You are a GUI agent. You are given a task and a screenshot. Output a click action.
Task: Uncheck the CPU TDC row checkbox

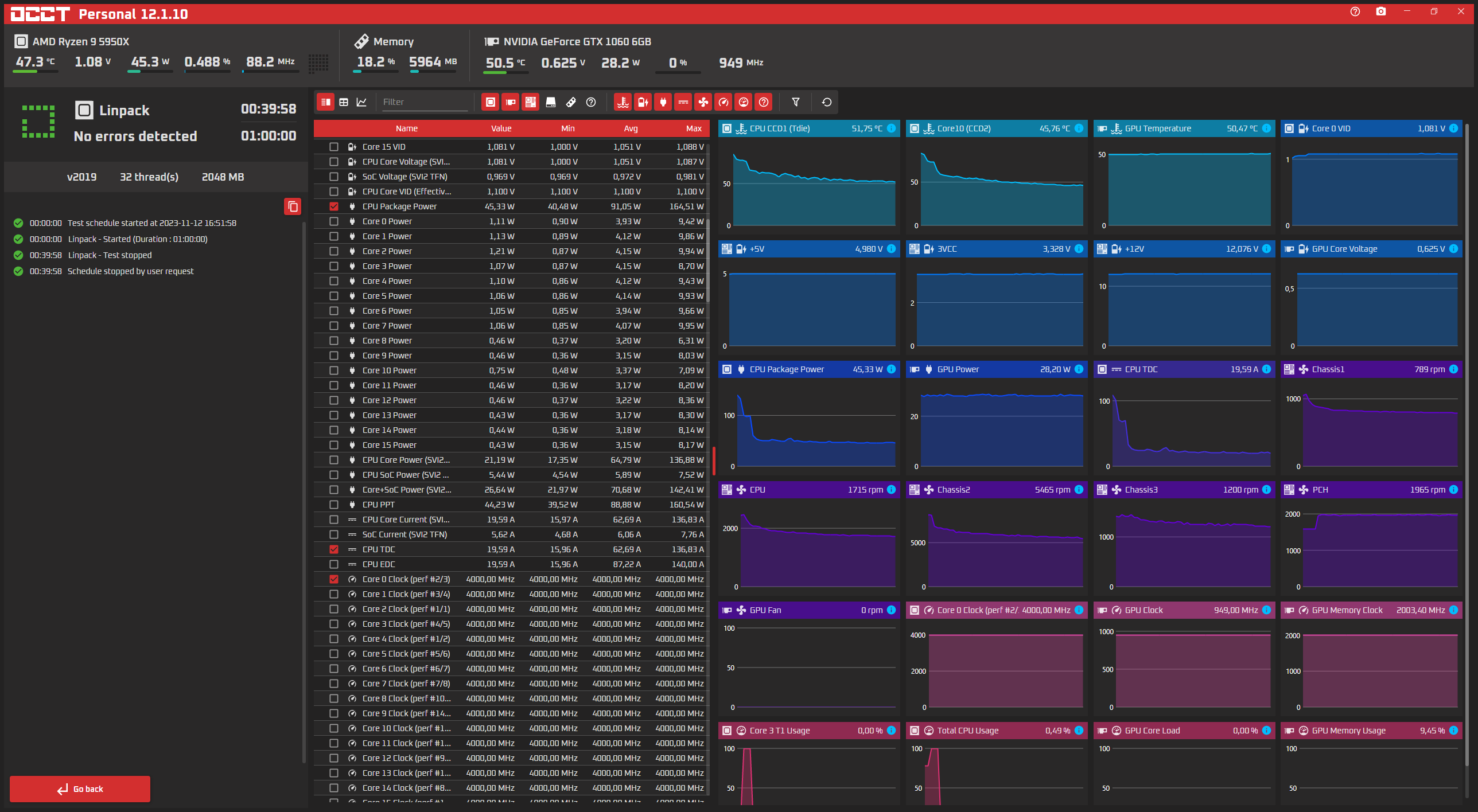(x=334, y=549)
